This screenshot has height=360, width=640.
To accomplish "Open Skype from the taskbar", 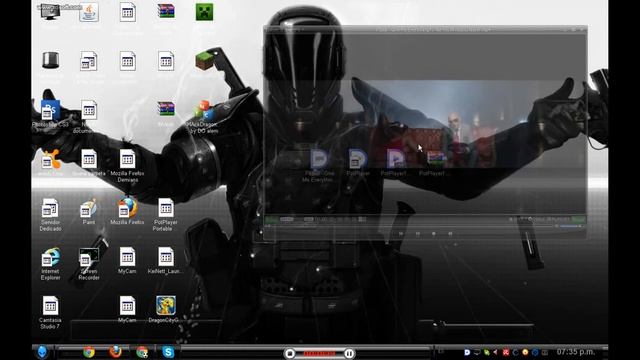I will (168, 352).
